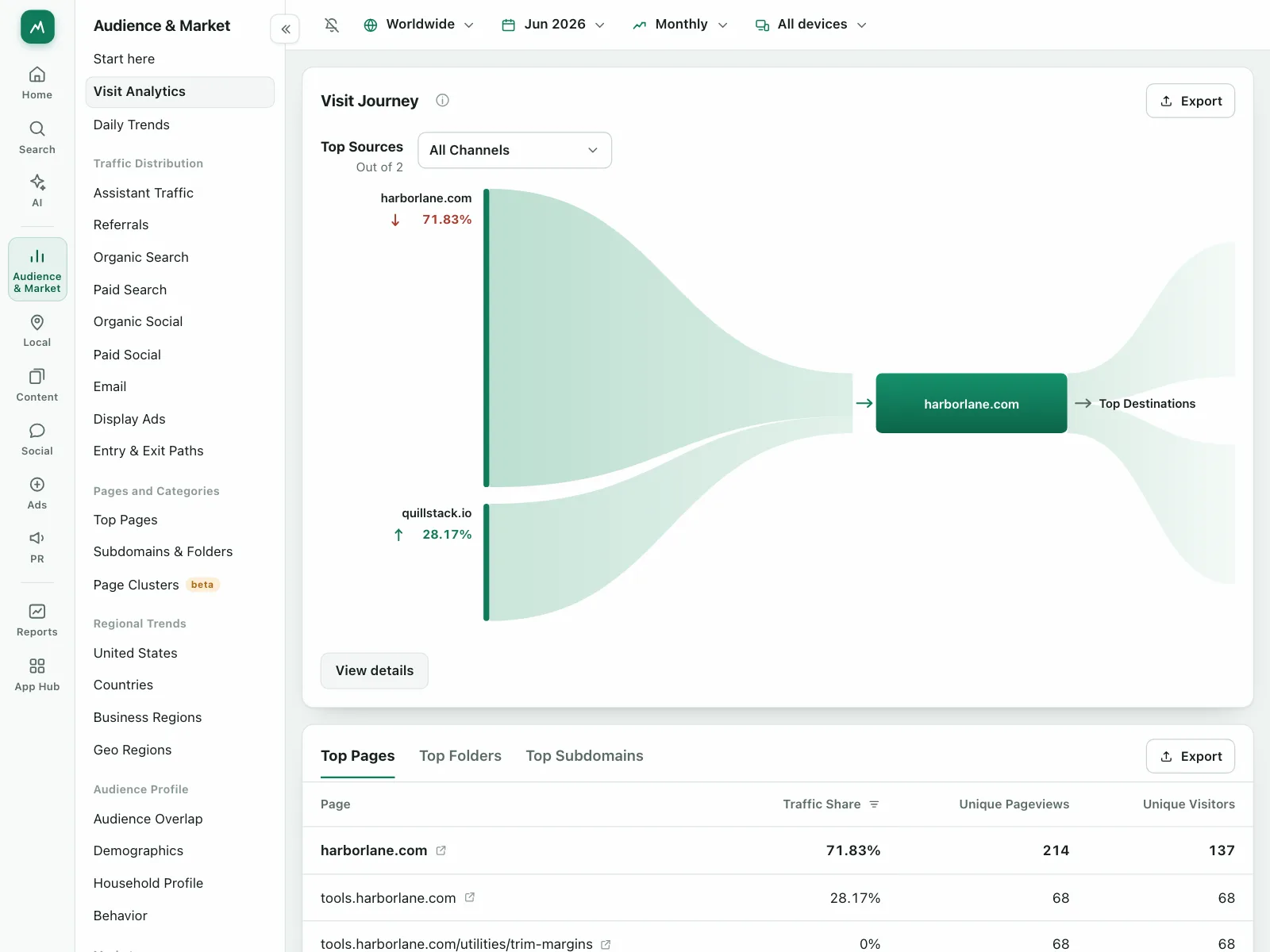The width and height of the screenshot is (1270, 952).
Task: Select the harborlane.com source flow bar
Action: (487, 338)
